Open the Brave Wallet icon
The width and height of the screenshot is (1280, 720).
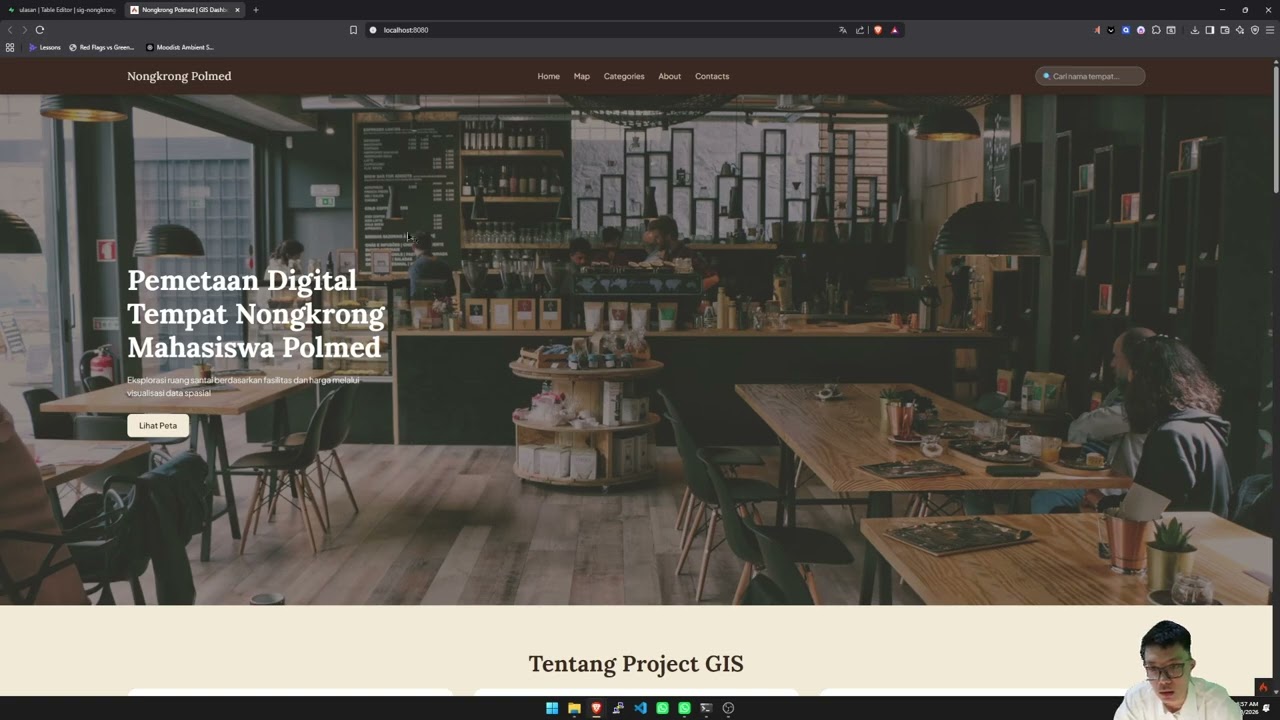point(1225,30)
